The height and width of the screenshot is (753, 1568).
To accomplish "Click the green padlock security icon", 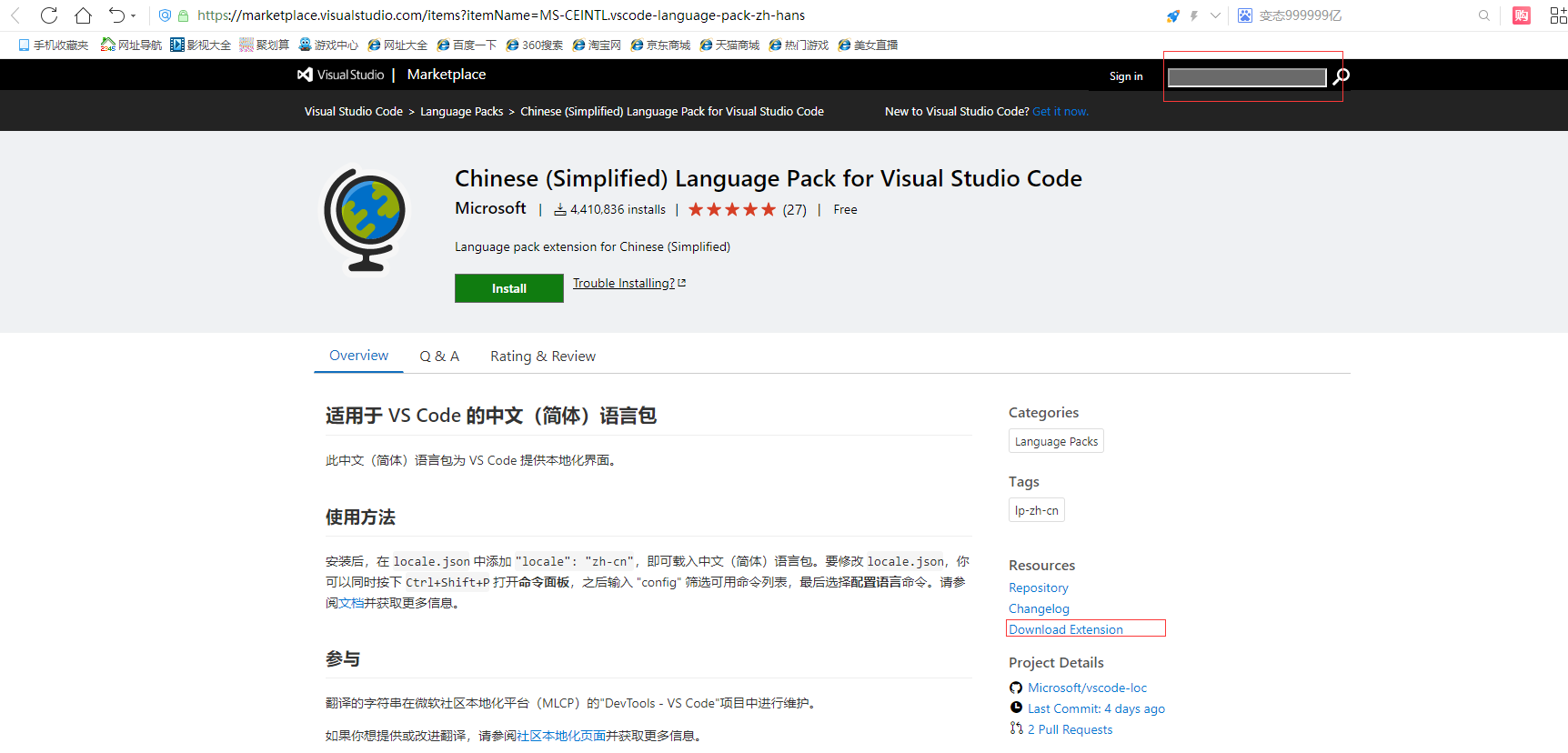I will (x=183, y=15).
